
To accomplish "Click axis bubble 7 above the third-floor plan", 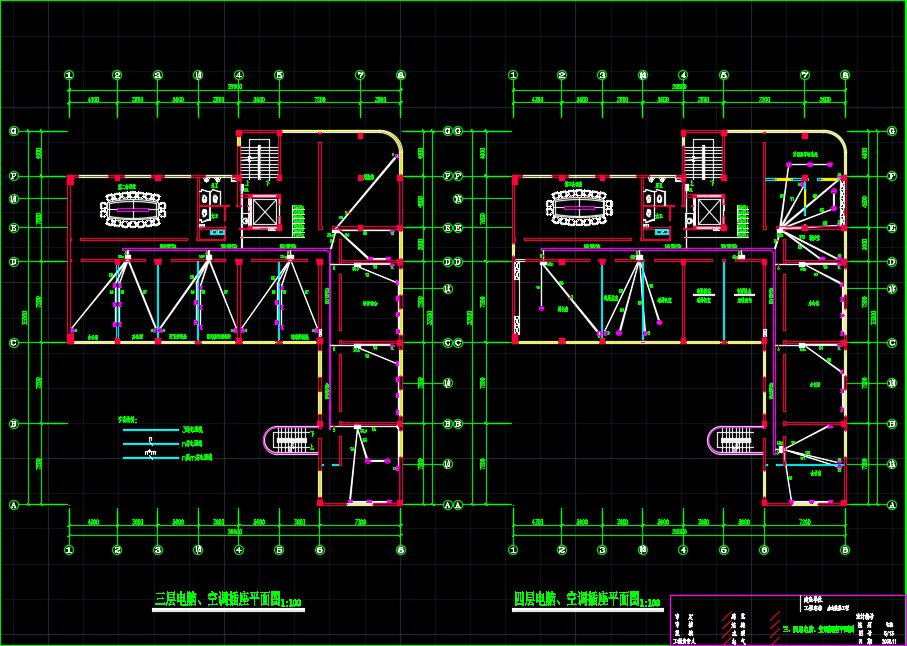I will 360,75.
